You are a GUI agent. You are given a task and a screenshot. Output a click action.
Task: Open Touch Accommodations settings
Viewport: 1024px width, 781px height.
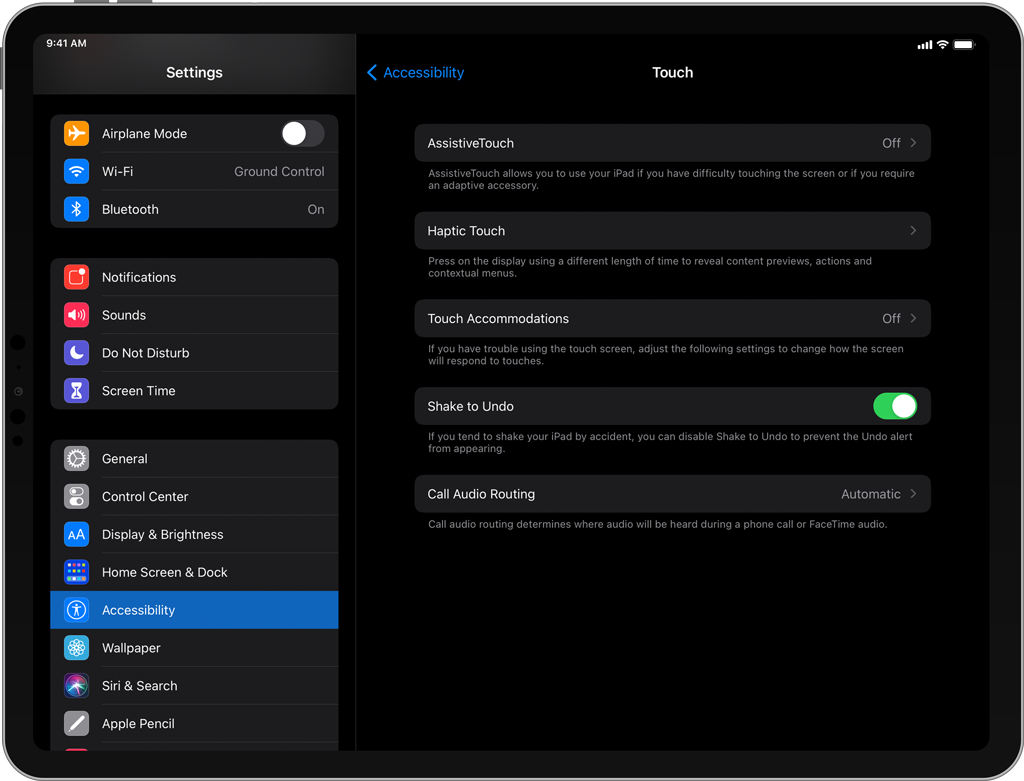(672, 318)
